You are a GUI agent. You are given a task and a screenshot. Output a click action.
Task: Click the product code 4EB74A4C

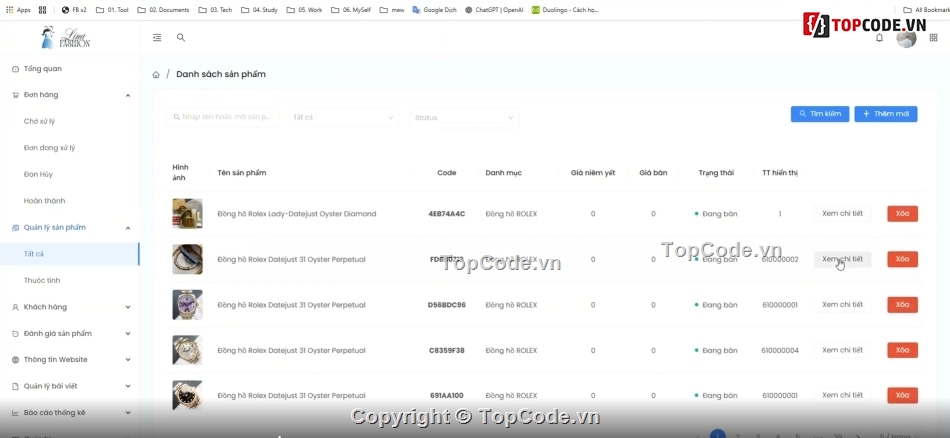point(447,214)
